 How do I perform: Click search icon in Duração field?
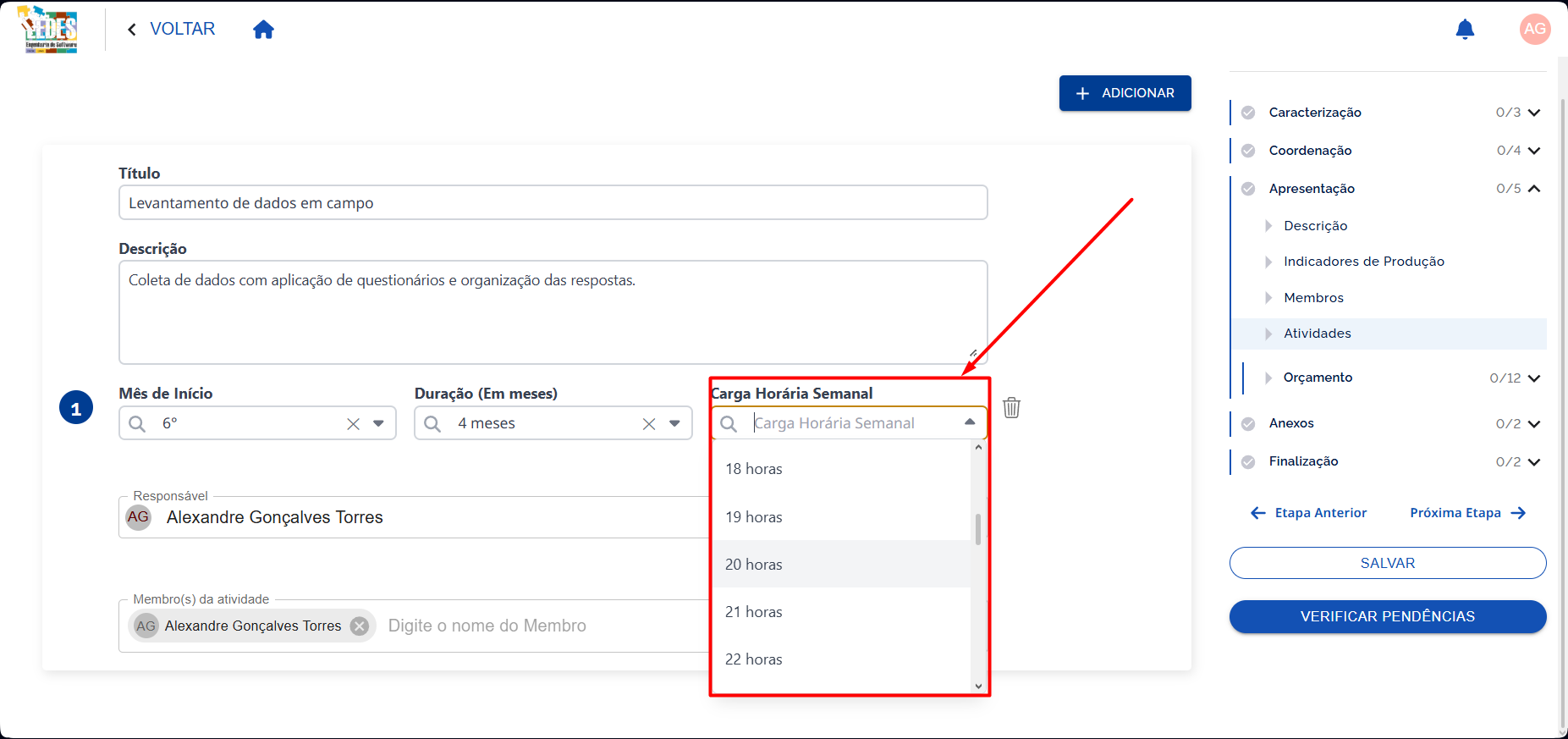[432, 423]
